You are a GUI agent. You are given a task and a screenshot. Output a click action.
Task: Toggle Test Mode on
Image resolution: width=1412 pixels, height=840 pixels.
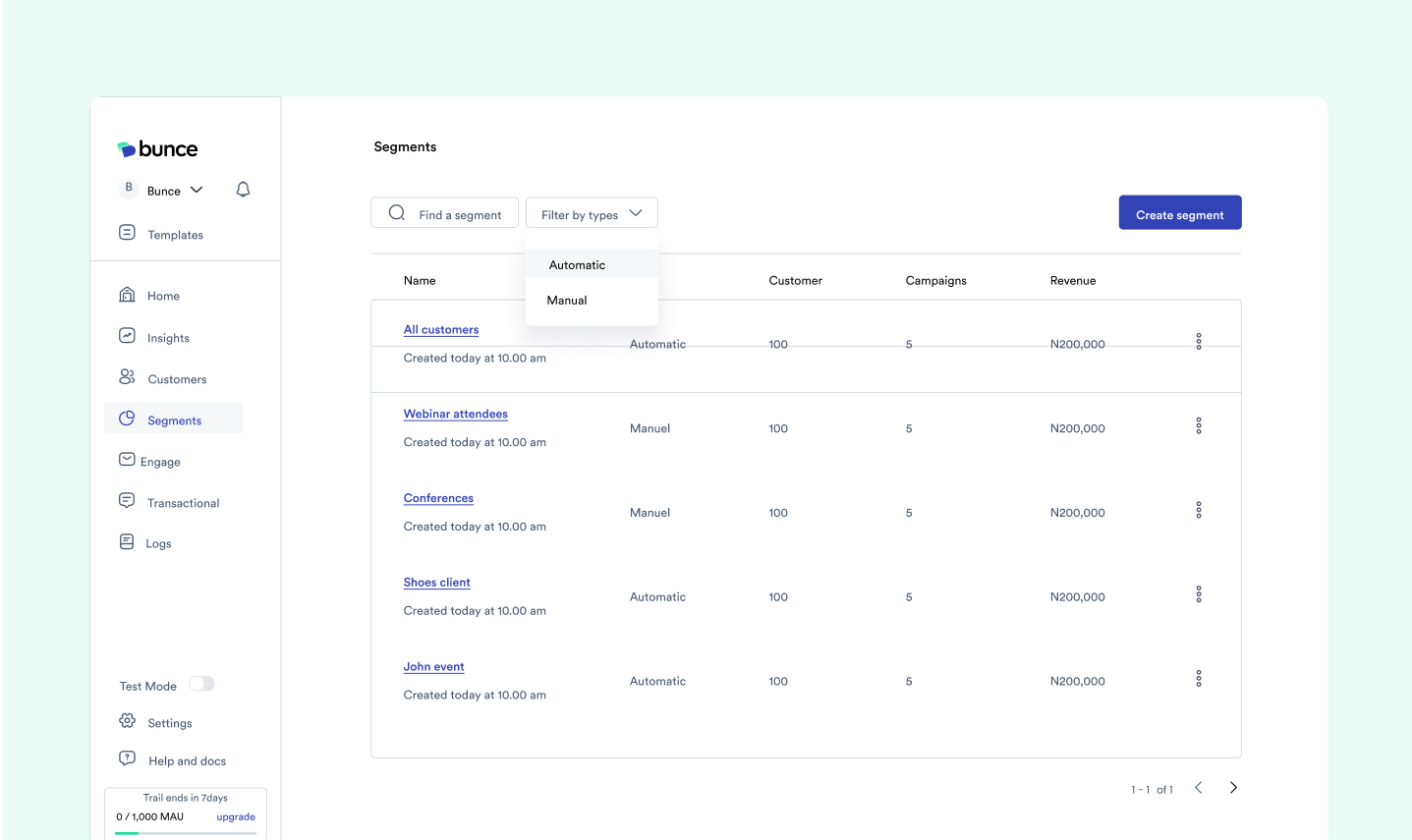201,685
